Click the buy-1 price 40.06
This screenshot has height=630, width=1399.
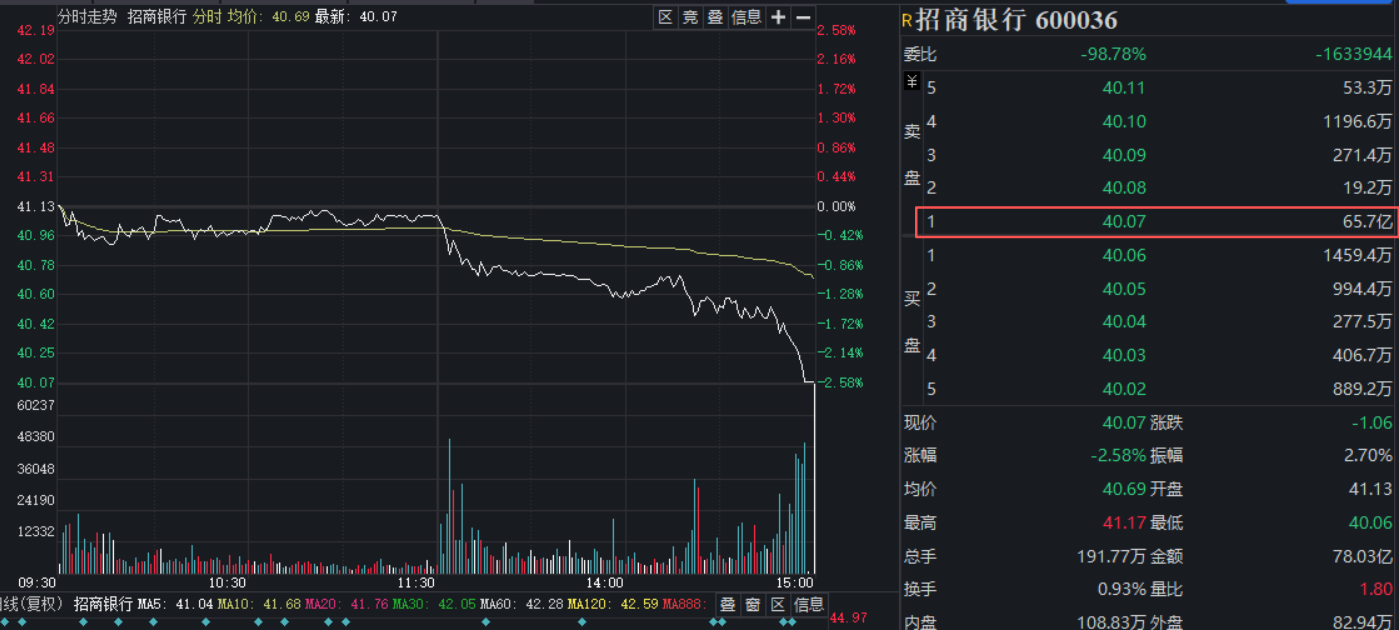[x=1124, y=255]
